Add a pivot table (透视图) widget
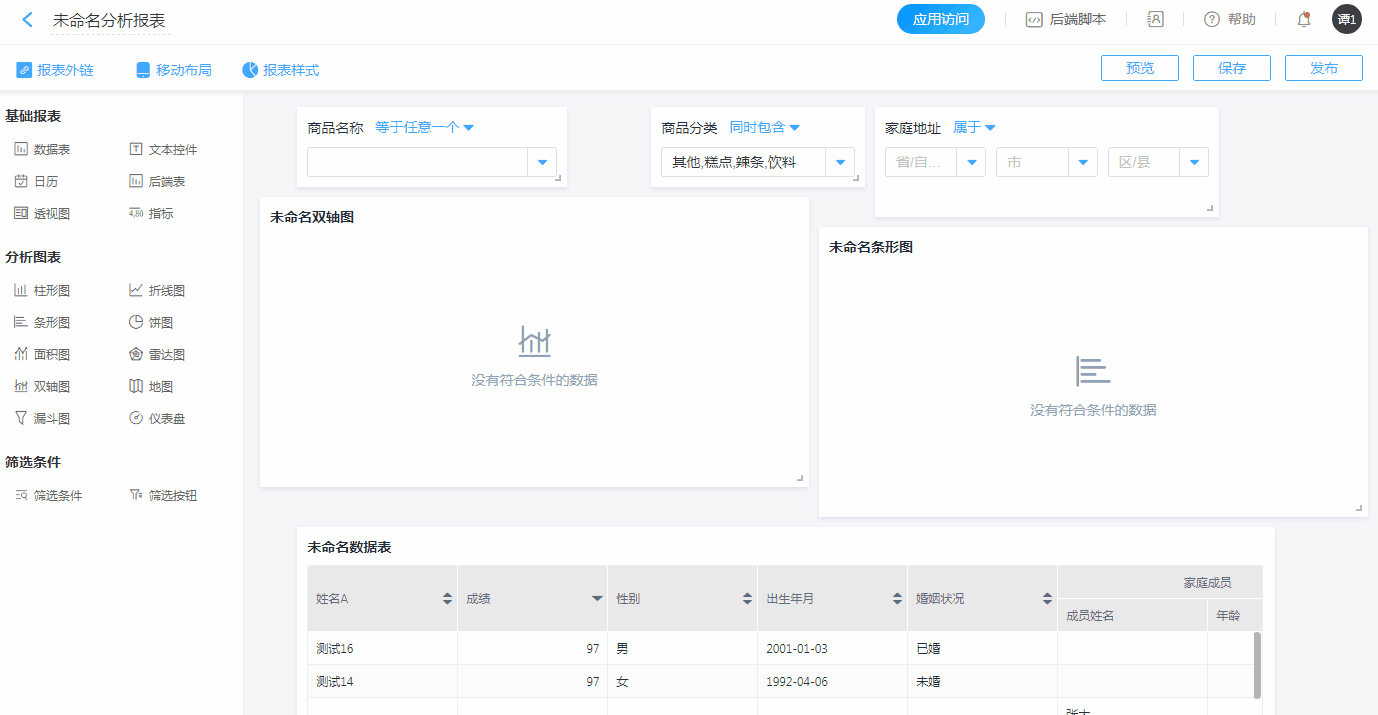This screenshot has height=715, width=1378. click(42, 214)
